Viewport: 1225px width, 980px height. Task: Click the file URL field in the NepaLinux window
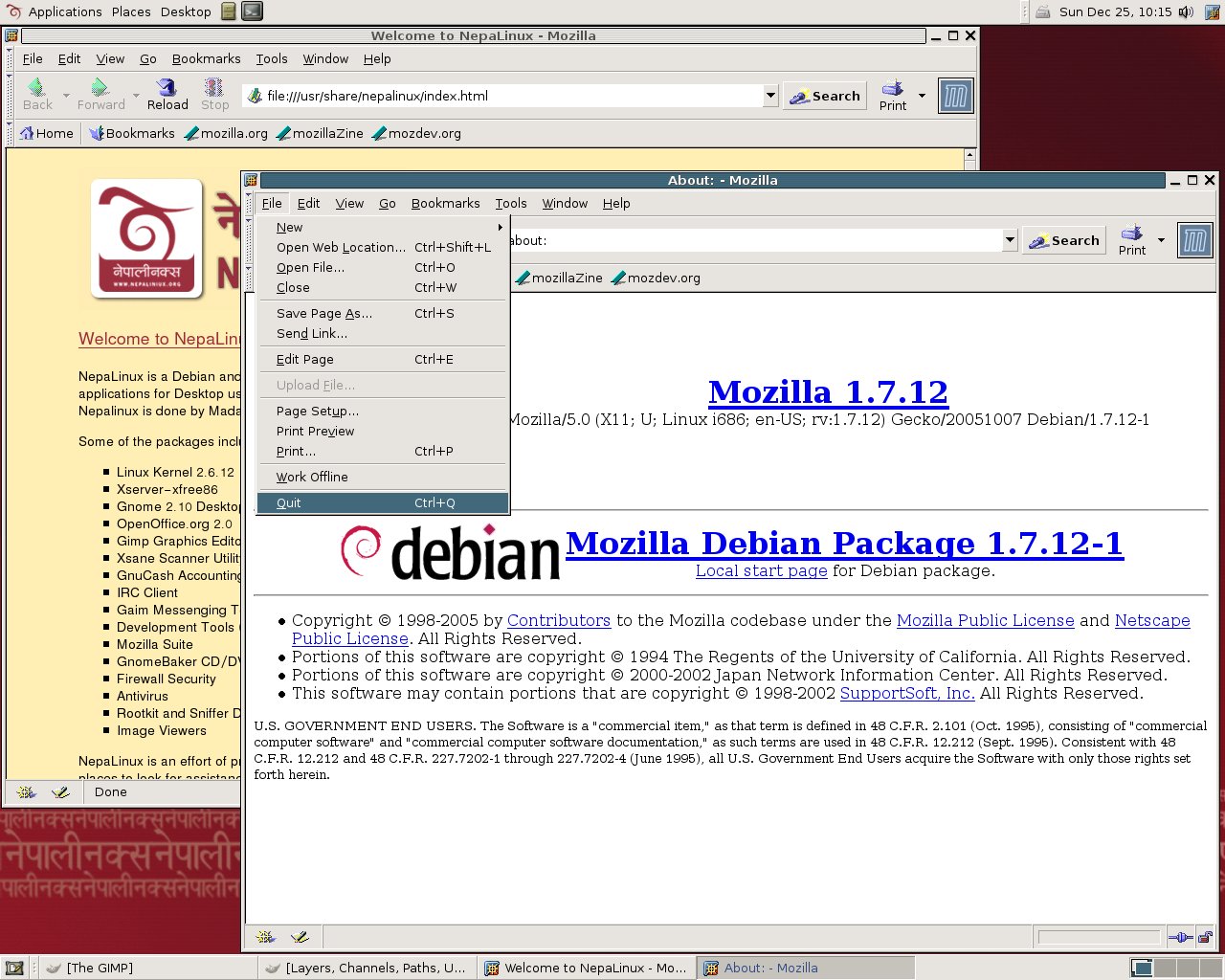pyautogui.click(x=504, y=96)
